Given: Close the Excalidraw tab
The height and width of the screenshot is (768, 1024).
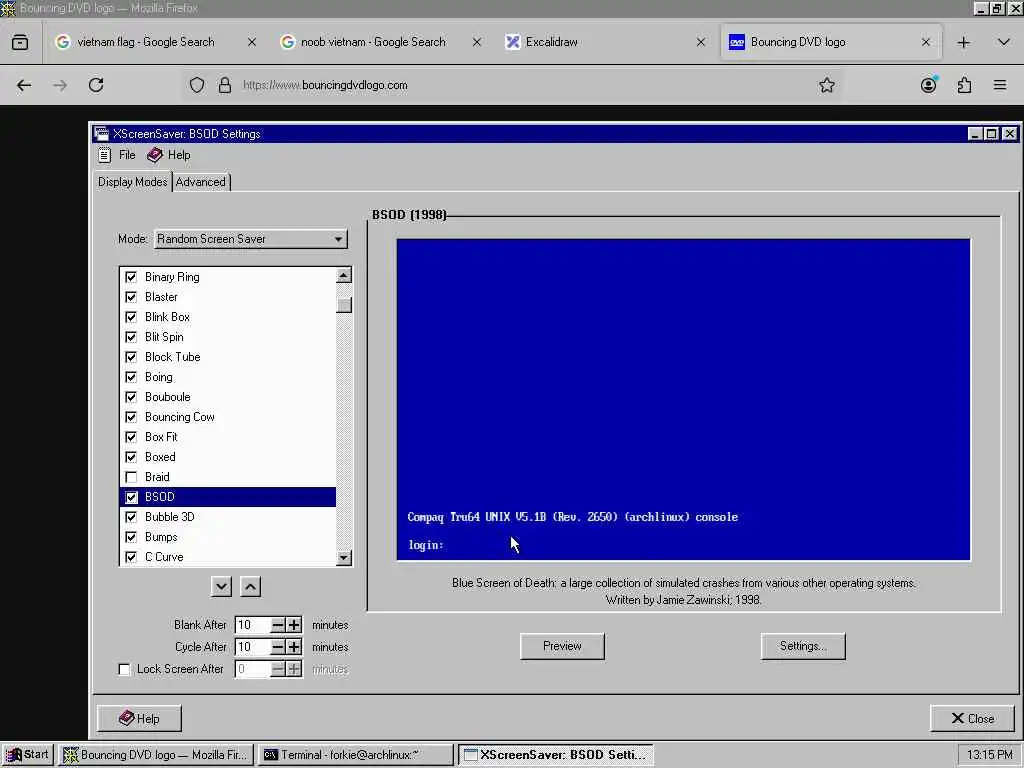Looking at the screenshot, I should pos(701,42).
